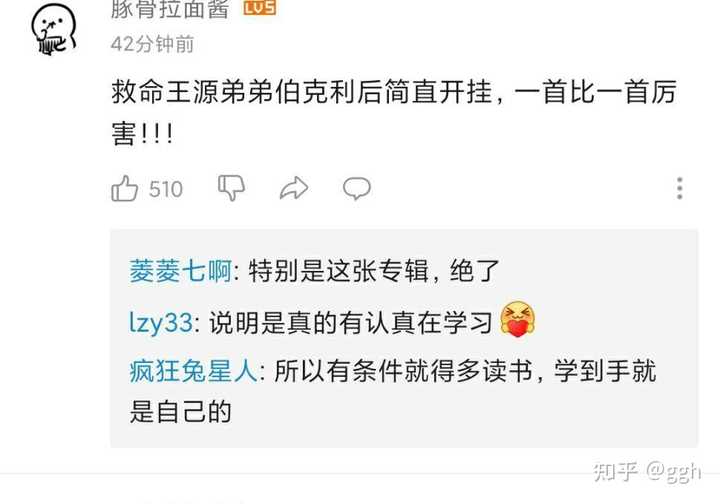
Task: Dislike the comment with thumbs-down icon
Action: click(231, 187)
